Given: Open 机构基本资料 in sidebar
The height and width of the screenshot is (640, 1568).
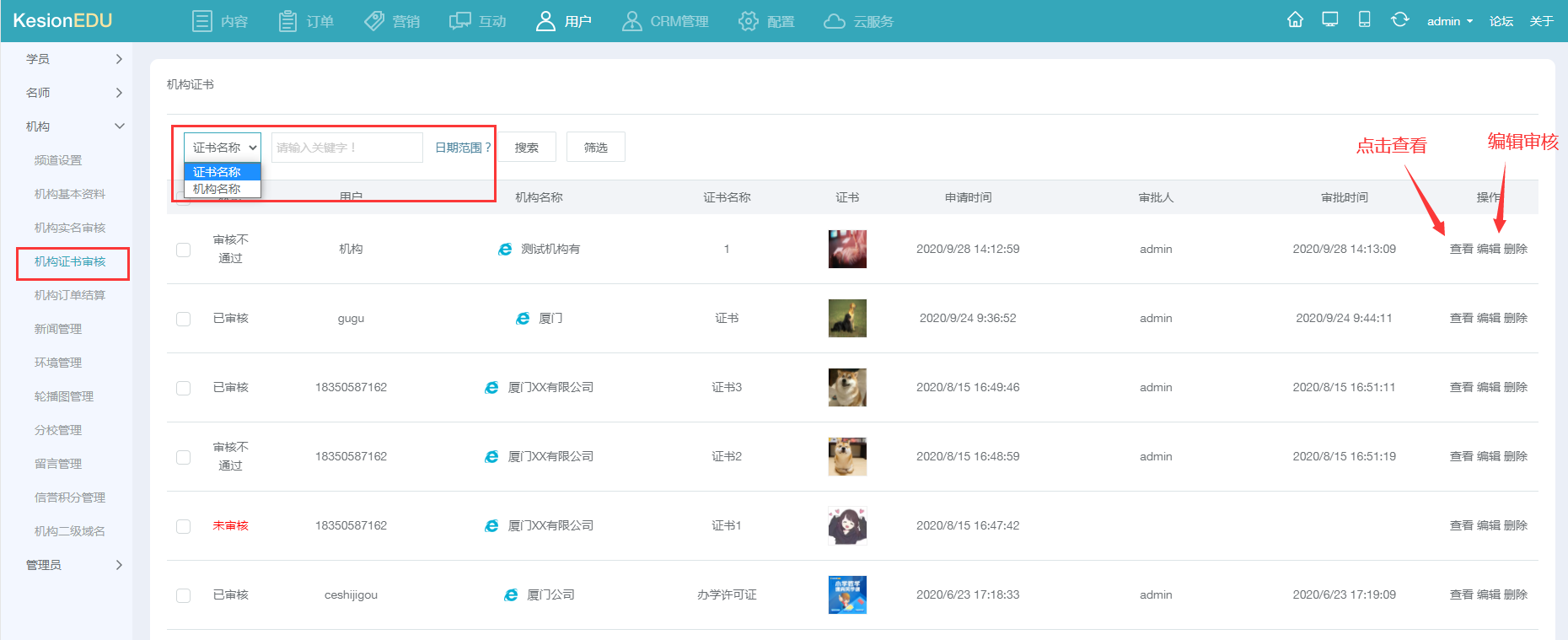Looking at the screenshot, I should 70,194.
